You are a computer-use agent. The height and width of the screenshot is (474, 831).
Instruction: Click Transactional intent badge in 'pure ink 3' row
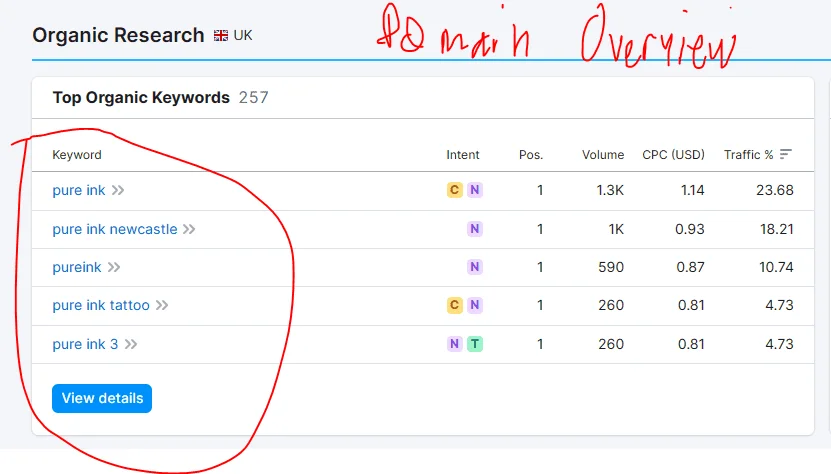click(475, 344)
